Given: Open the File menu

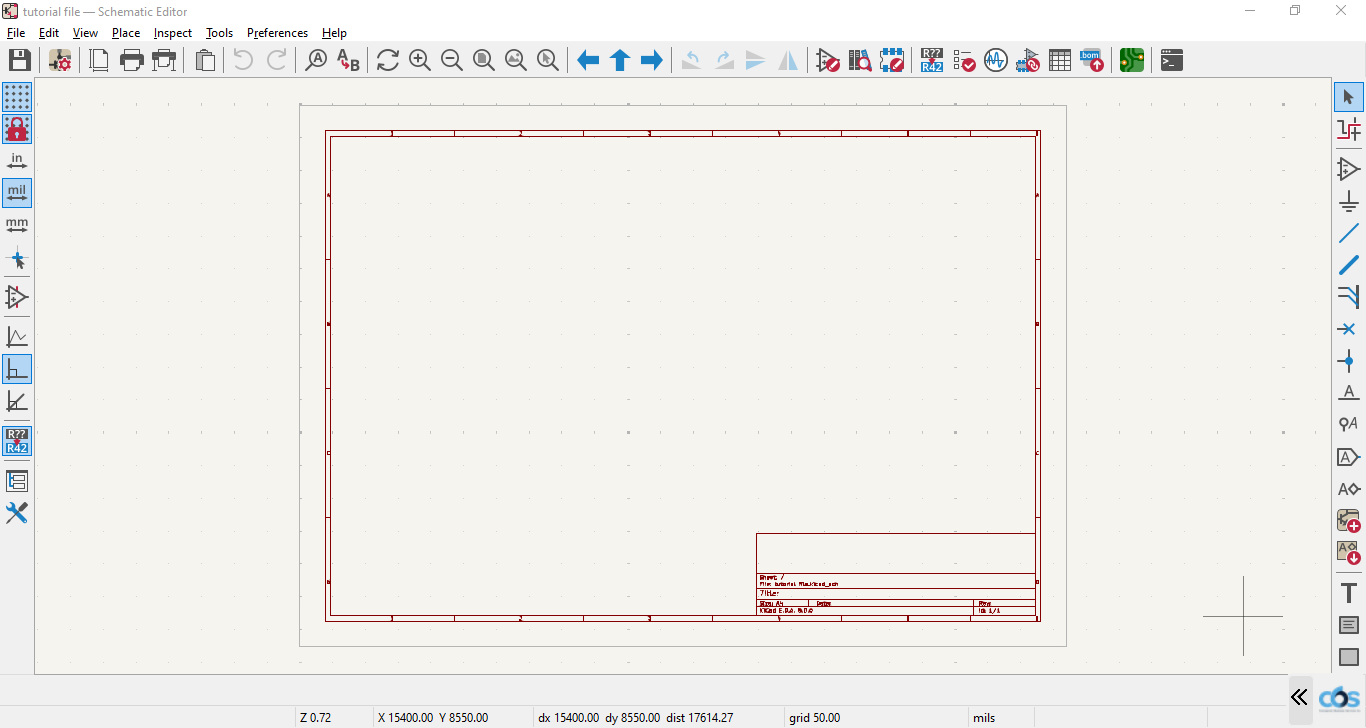Looking at the screenshot, I should point(16,33).
